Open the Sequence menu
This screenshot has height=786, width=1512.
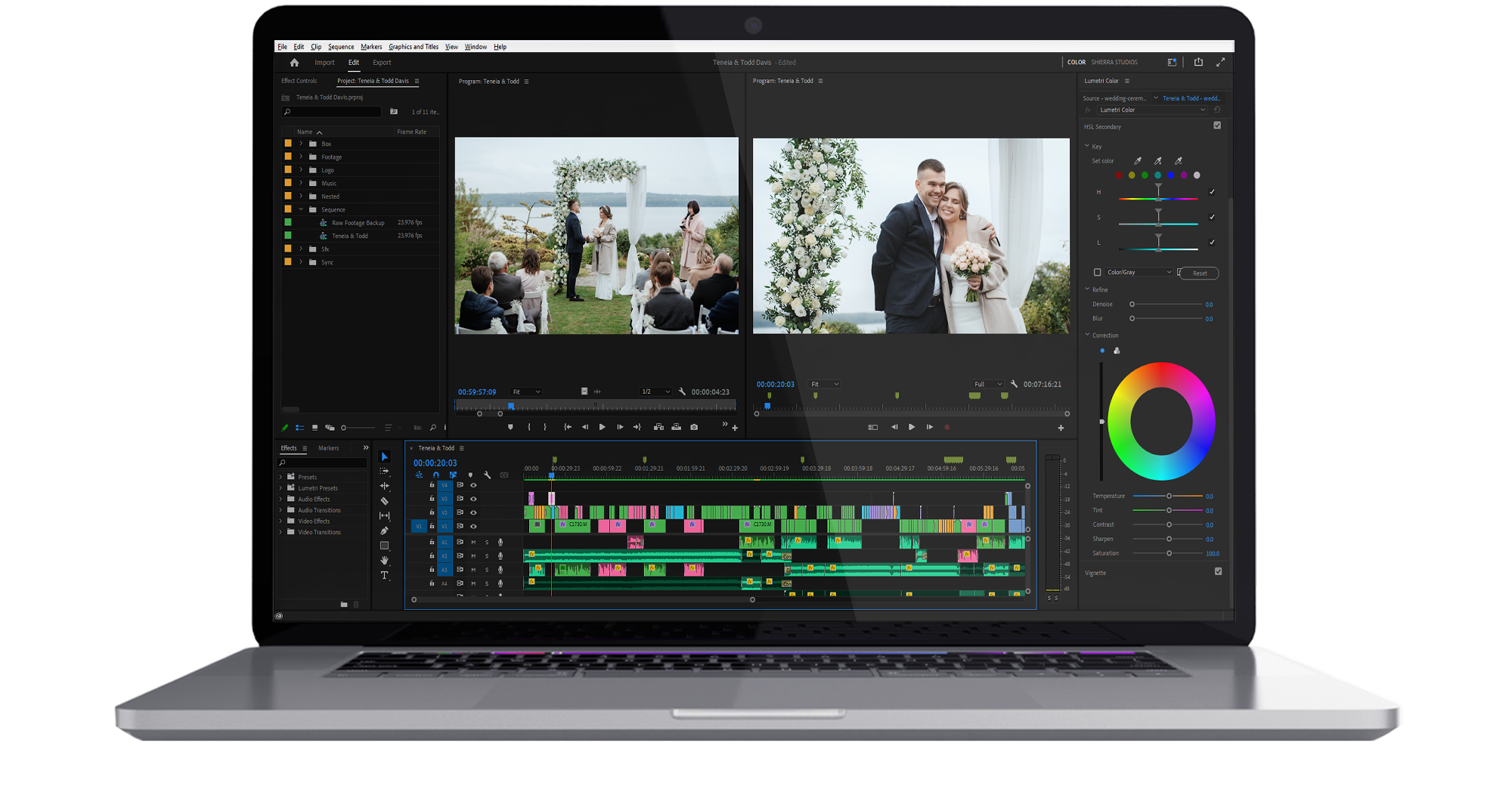[340, 47]
